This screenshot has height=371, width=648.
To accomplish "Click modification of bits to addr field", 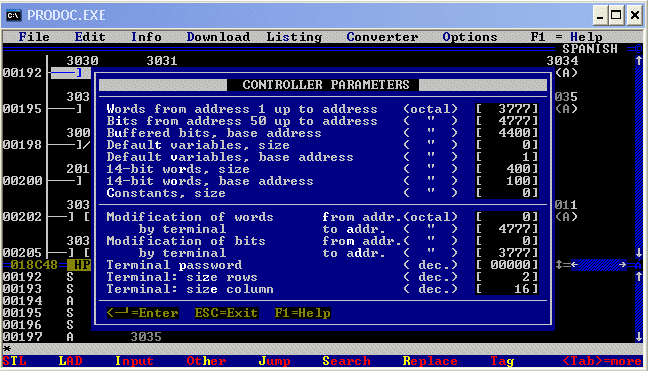I will click(507, 252).
